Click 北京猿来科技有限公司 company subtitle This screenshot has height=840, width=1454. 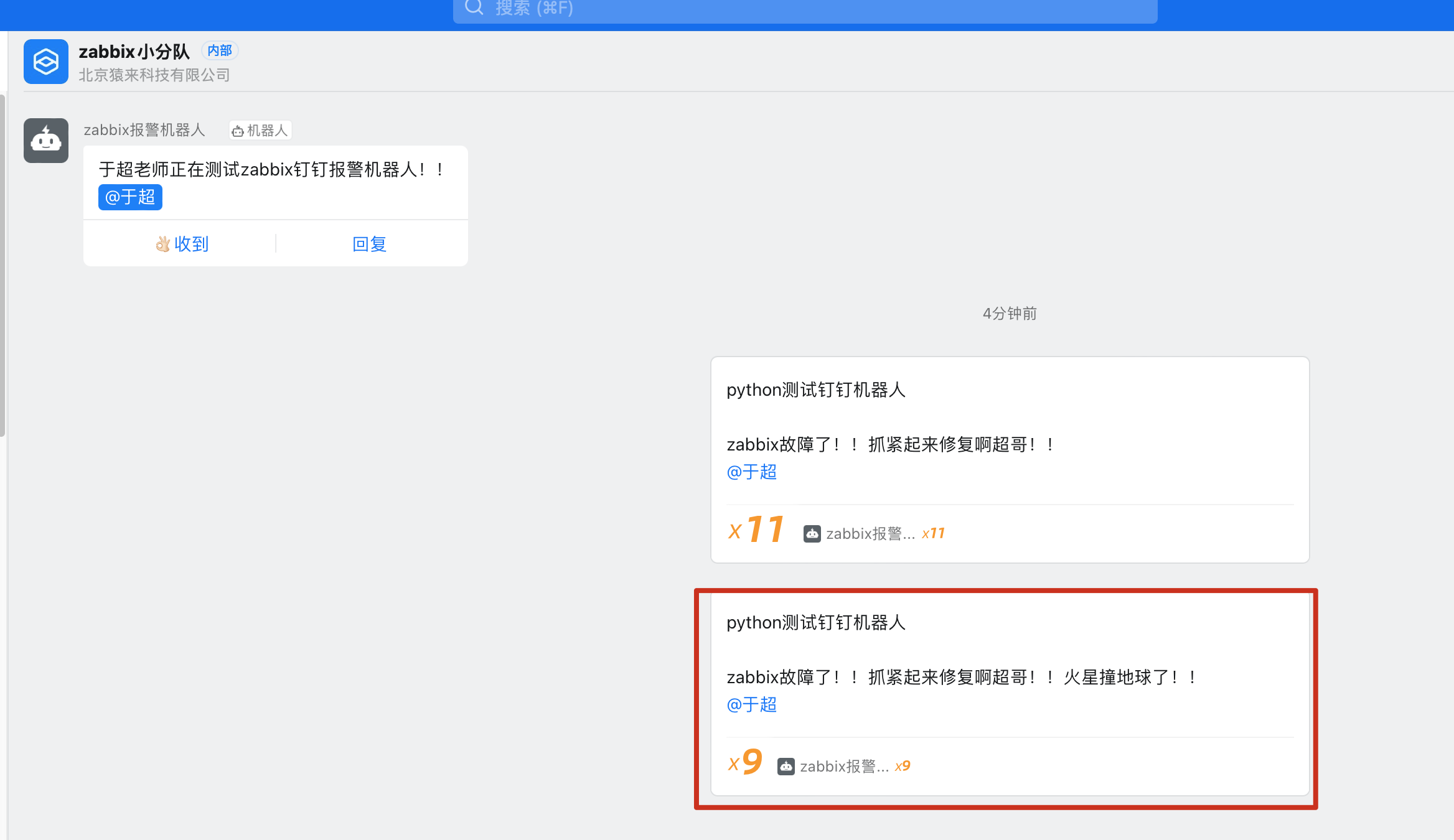point(154,75)
